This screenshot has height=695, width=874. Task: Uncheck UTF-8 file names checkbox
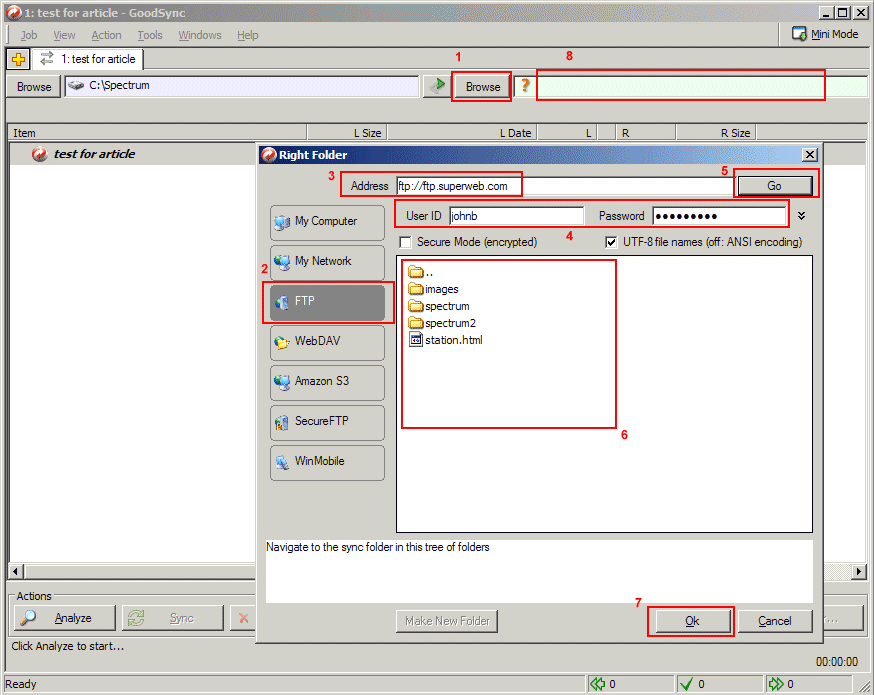point(611,242)
